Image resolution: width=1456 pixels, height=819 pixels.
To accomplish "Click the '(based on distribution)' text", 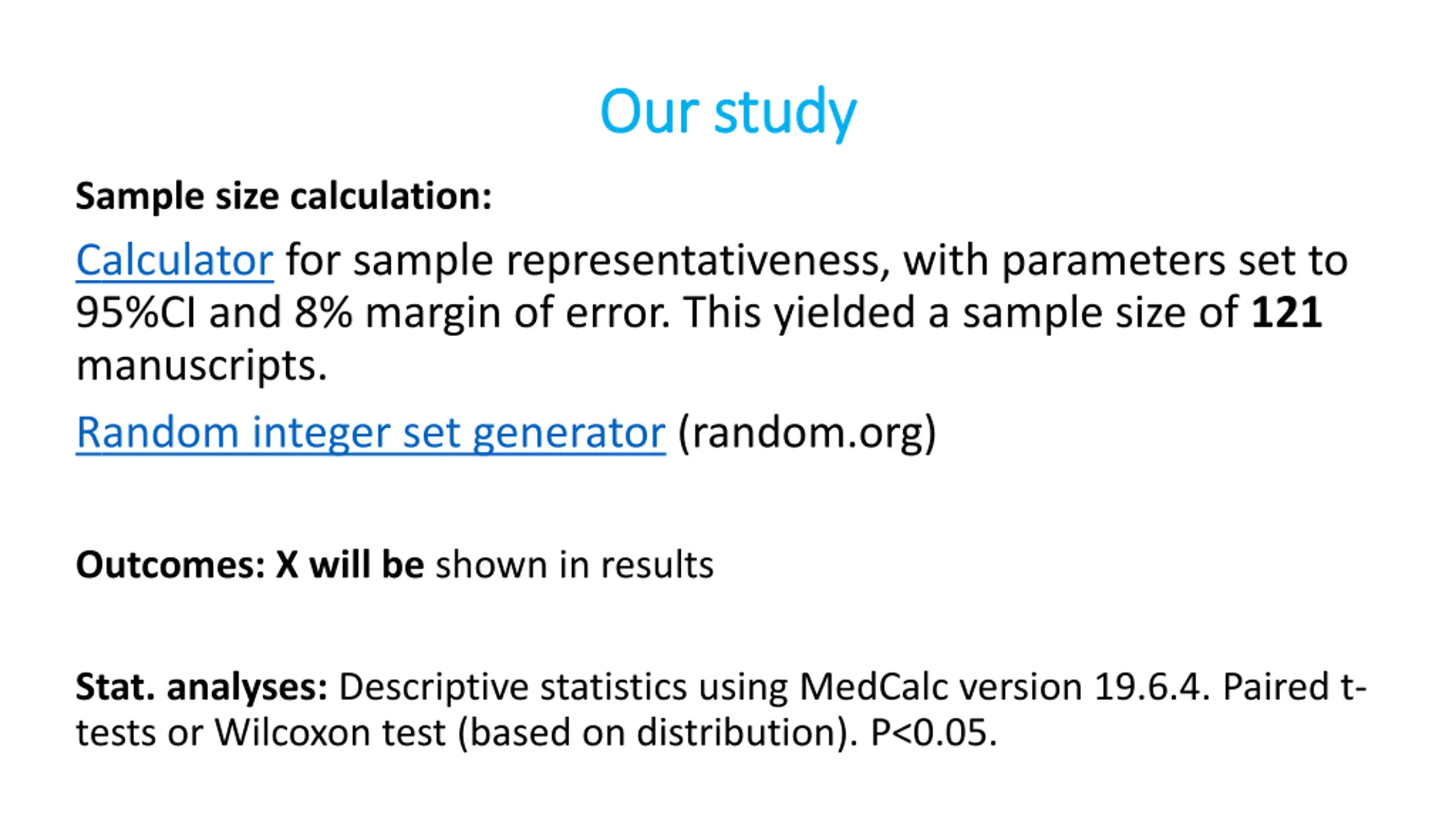I will click(653, 733).
